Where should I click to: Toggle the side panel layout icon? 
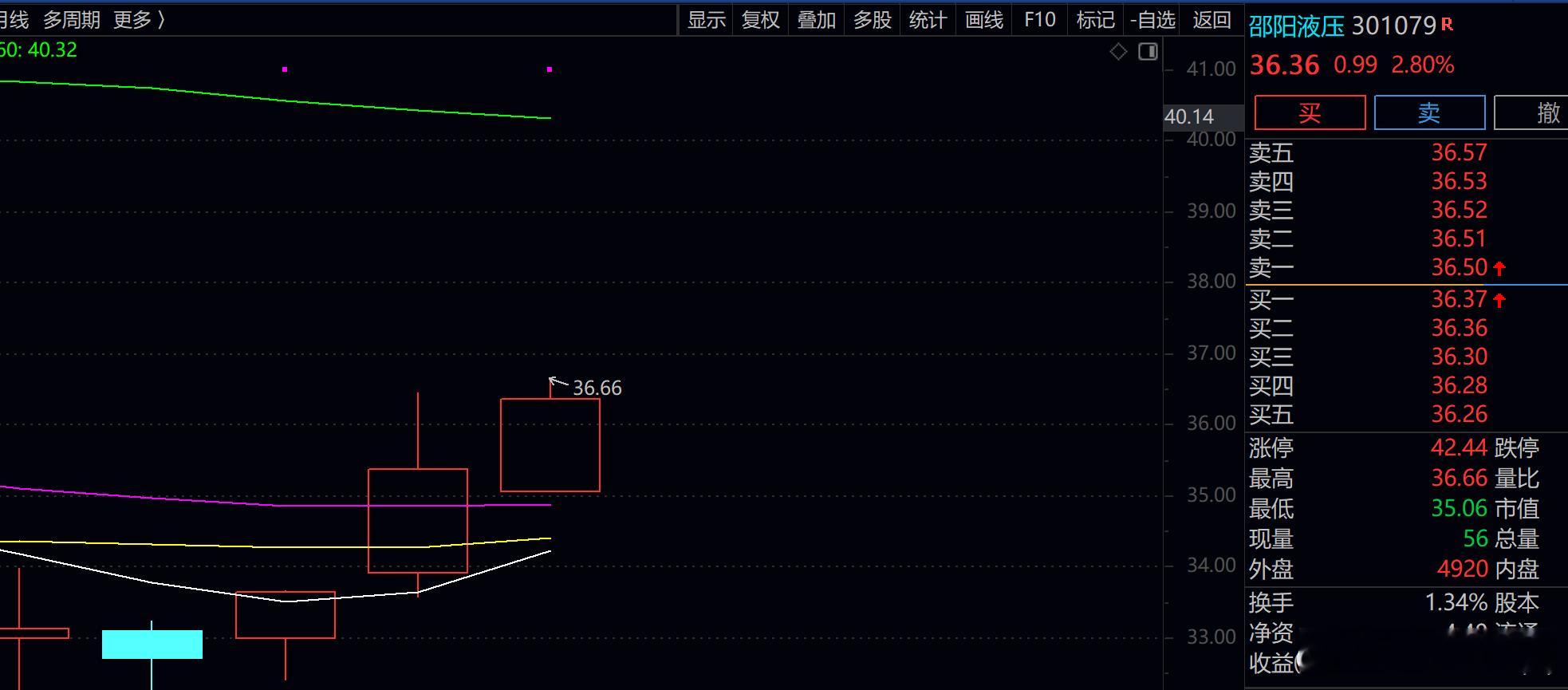[1148, 52]
